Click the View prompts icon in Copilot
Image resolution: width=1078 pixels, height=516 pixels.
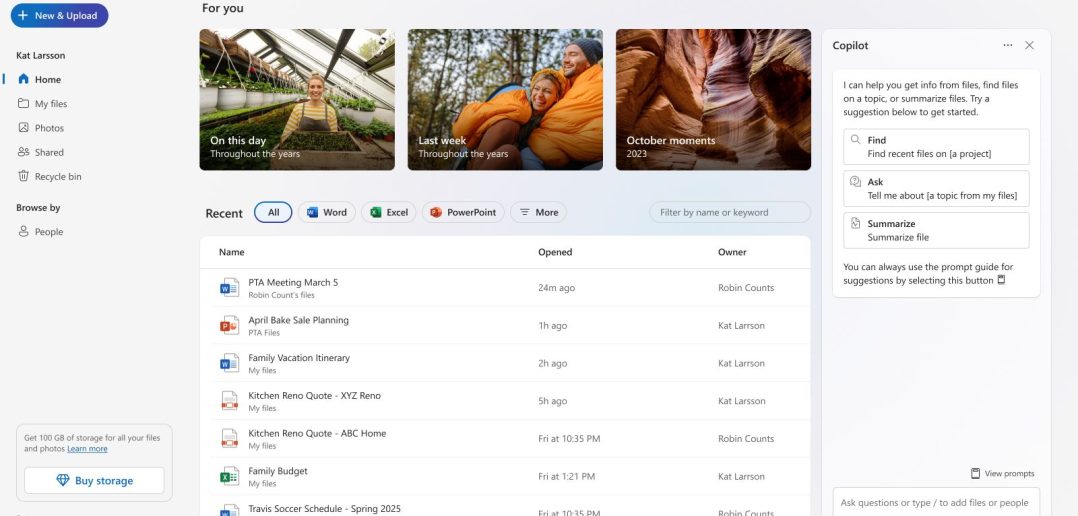coord(975,473)
